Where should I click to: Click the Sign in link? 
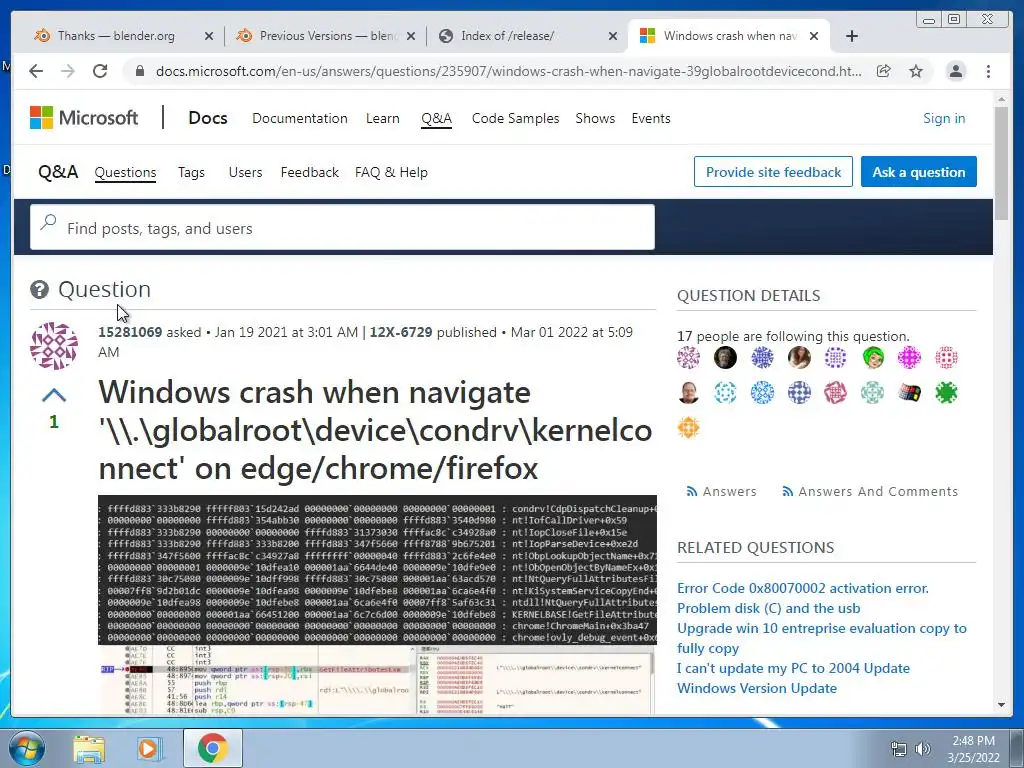click(x=944, y=118)
